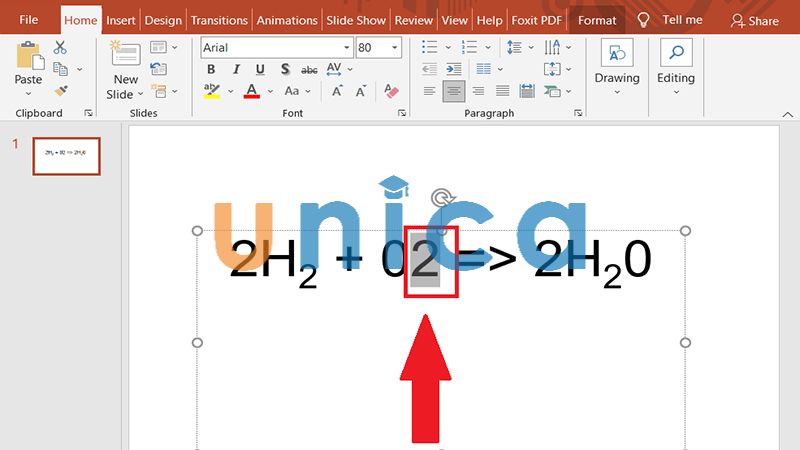Click the Numbering list icon

coord(469,47)
